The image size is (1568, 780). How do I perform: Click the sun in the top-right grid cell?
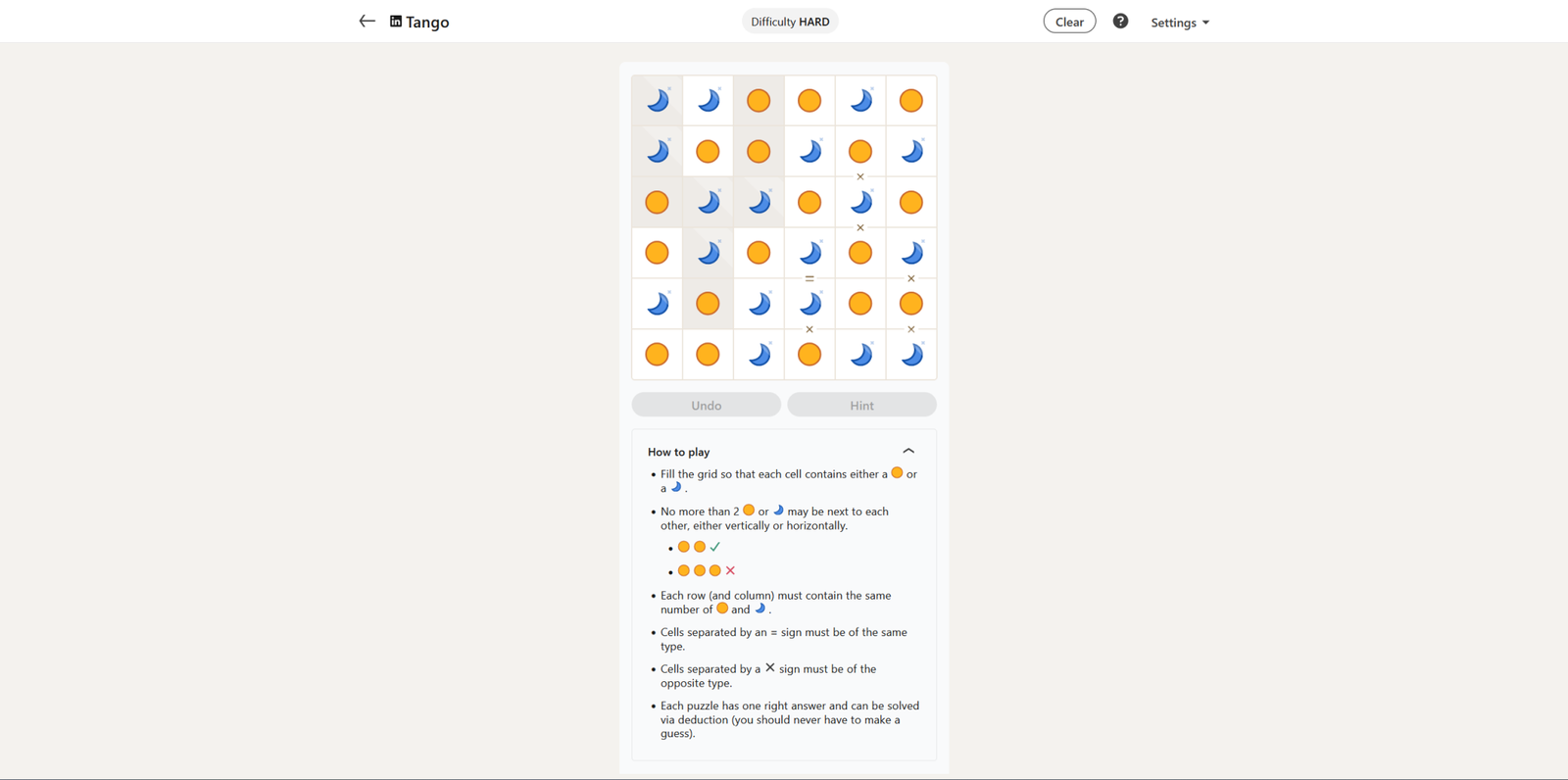910,100
